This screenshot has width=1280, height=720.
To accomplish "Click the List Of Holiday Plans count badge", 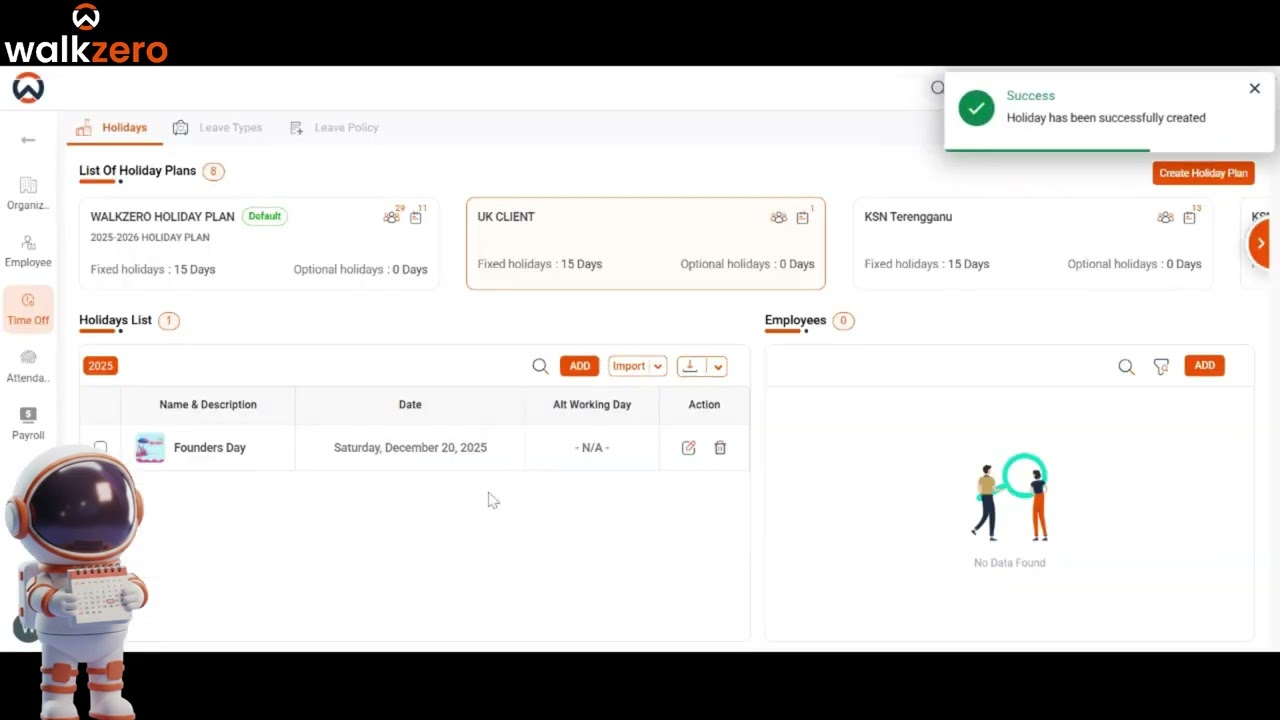I will (x=213, y=172).
